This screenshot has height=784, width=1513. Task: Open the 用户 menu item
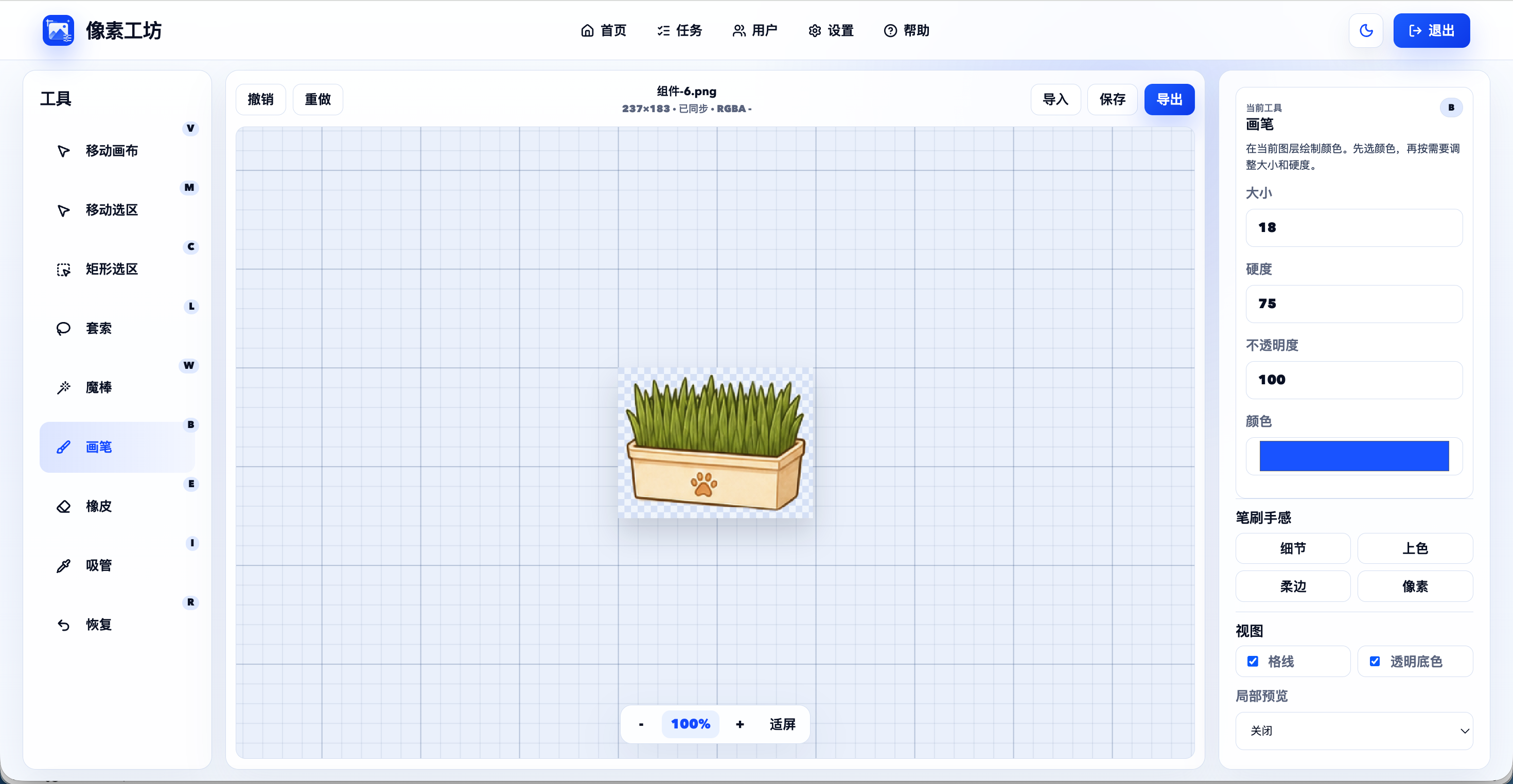pos(755,30)
